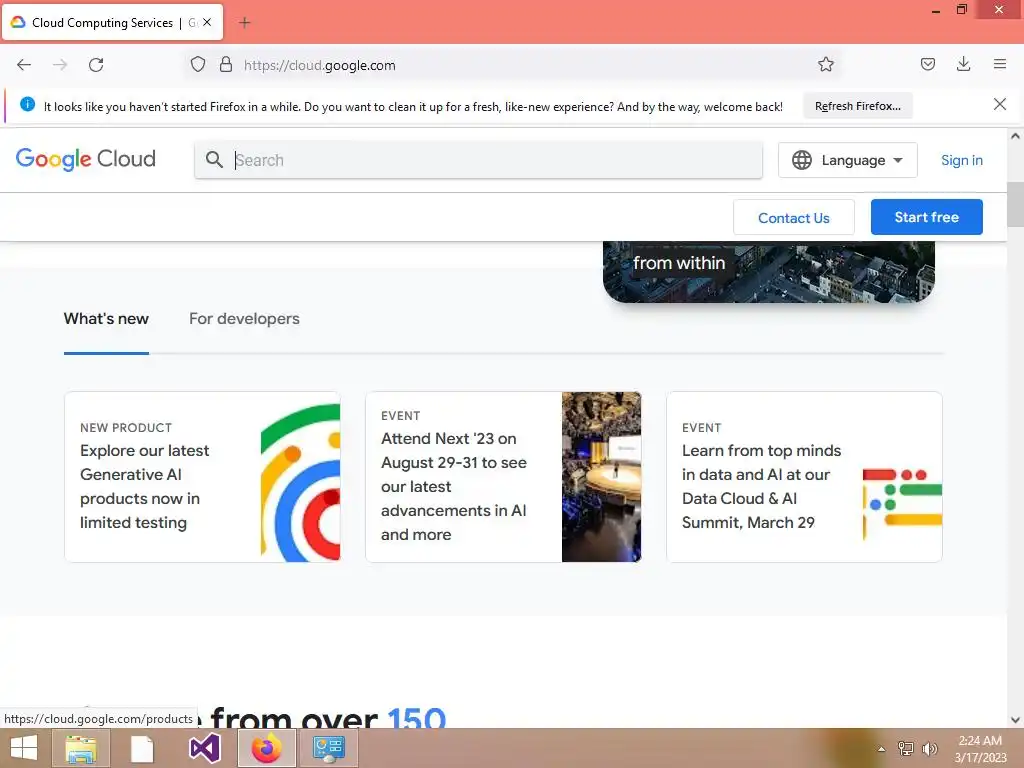Open the taskbar clock and date
This screenshot has height=768, width=1024.
coord(980,749)
